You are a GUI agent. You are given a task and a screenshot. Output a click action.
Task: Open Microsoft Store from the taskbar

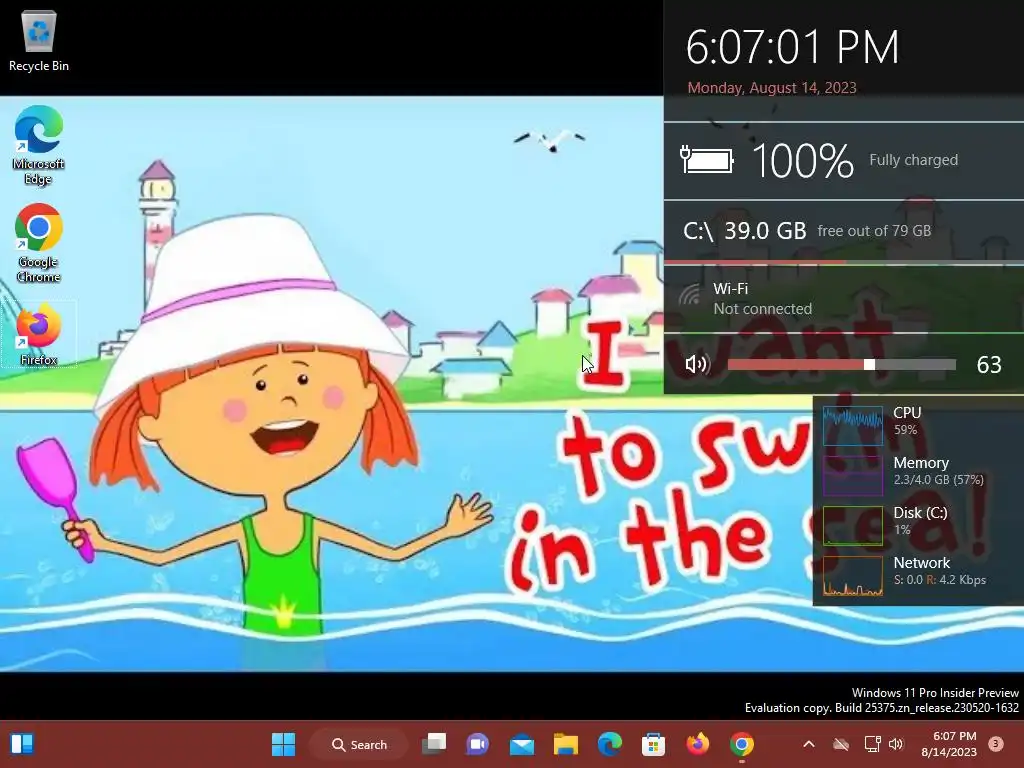click(653, 744)
